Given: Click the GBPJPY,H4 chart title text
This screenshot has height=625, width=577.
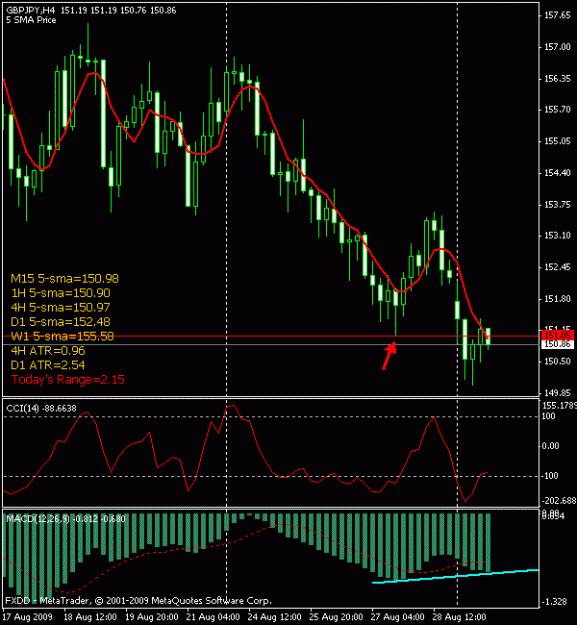Looking at the screenshot, I should click(31, 10).
